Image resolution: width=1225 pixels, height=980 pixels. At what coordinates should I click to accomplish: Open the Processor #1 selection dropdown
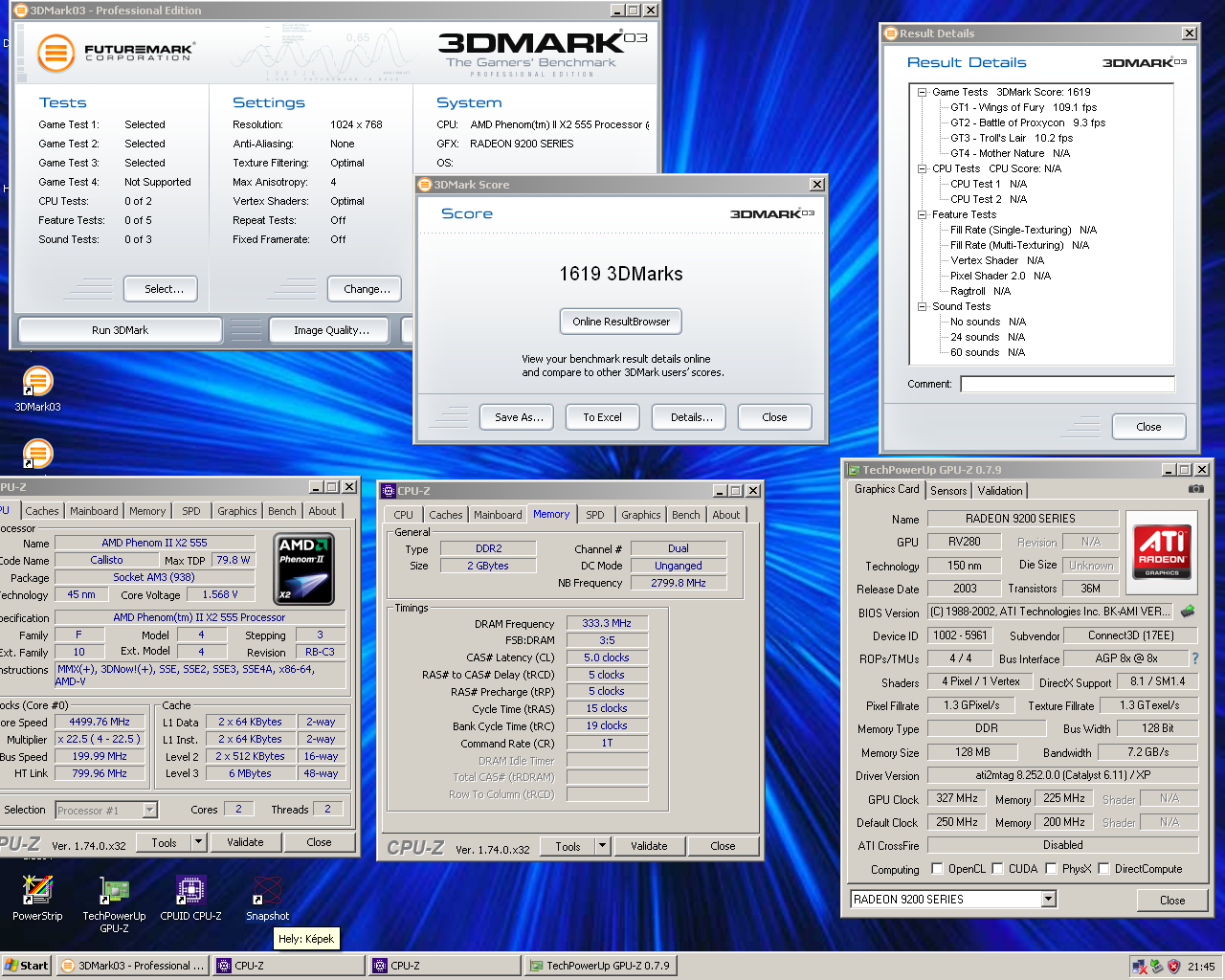149,810
